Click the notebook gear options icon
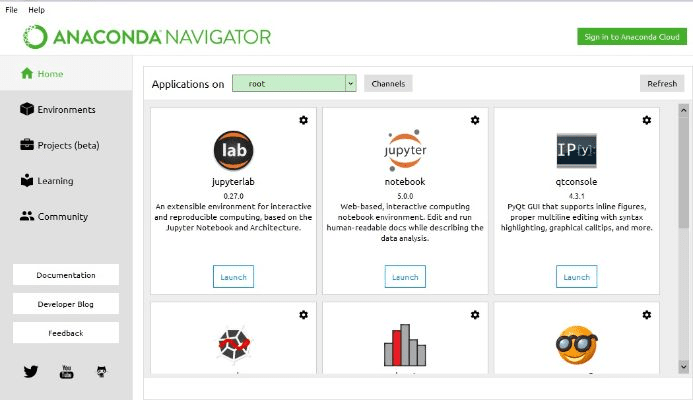Image resolution: width=693 pixels, height=400 pixels. pyautogui.click(x=475, y=120)
